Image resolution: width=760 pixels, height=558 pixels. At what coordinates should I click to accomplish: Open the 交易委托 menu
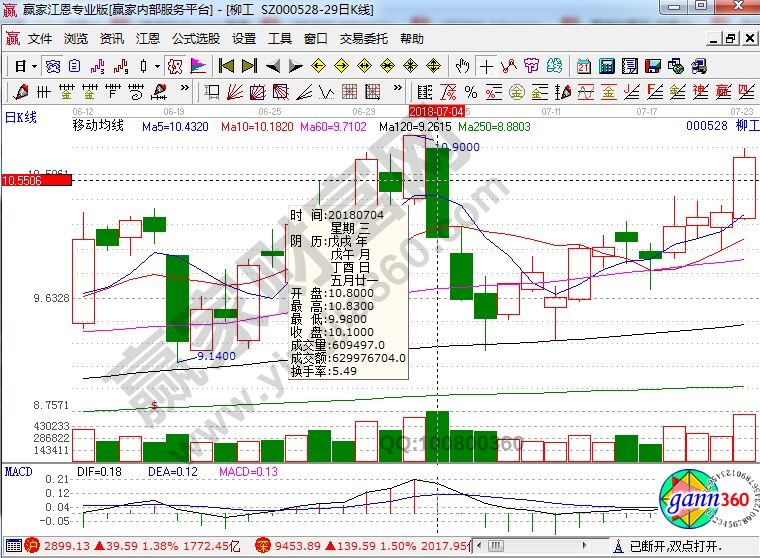tap(364, 39)
